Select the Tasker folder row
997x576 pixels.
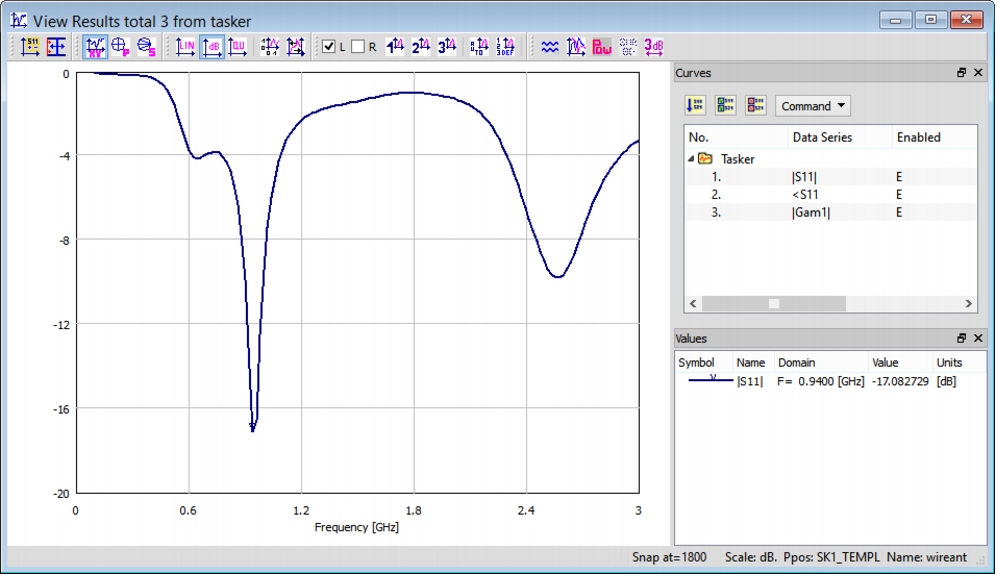tap(830, 159)
